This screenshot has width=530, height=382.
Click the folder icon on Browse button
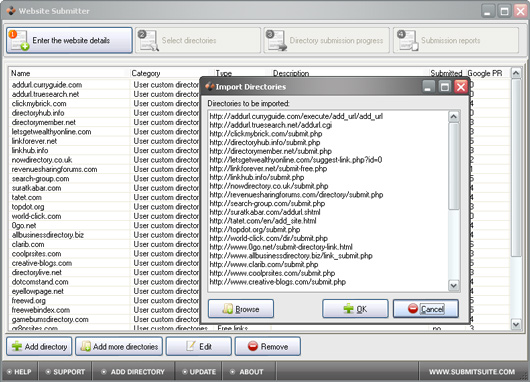pos(228,308)
